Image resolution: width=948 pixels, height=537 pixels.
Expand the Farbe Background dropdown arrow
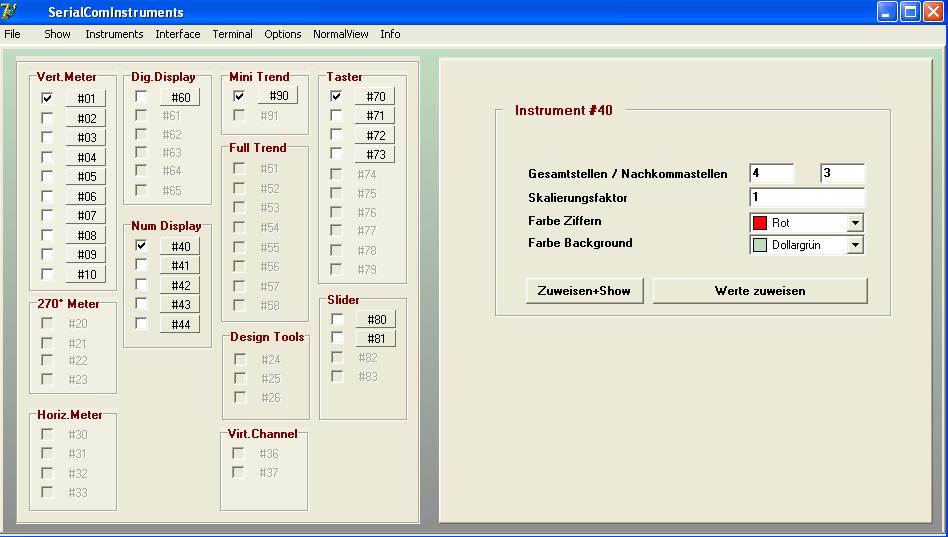click(855, 245)
